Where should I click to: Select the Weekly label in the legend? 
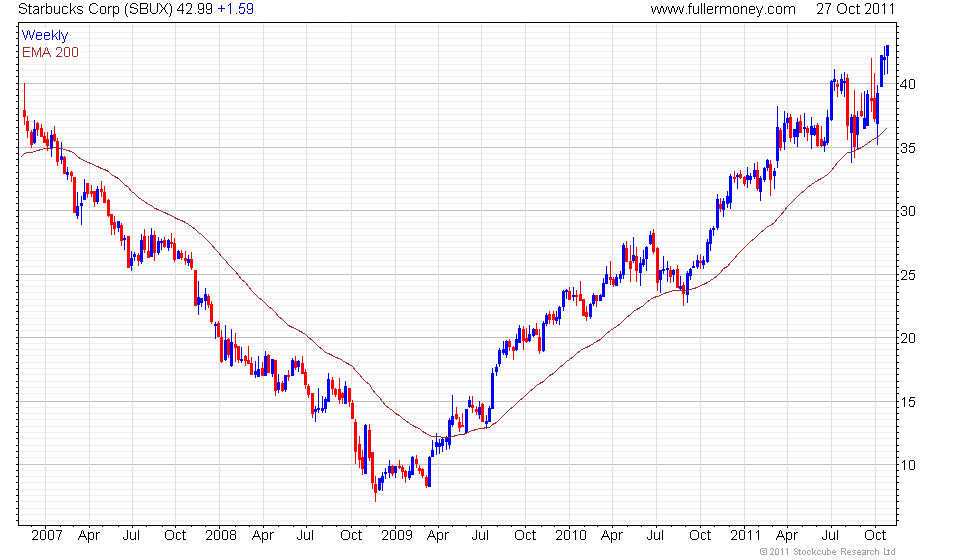pos(45,36)
